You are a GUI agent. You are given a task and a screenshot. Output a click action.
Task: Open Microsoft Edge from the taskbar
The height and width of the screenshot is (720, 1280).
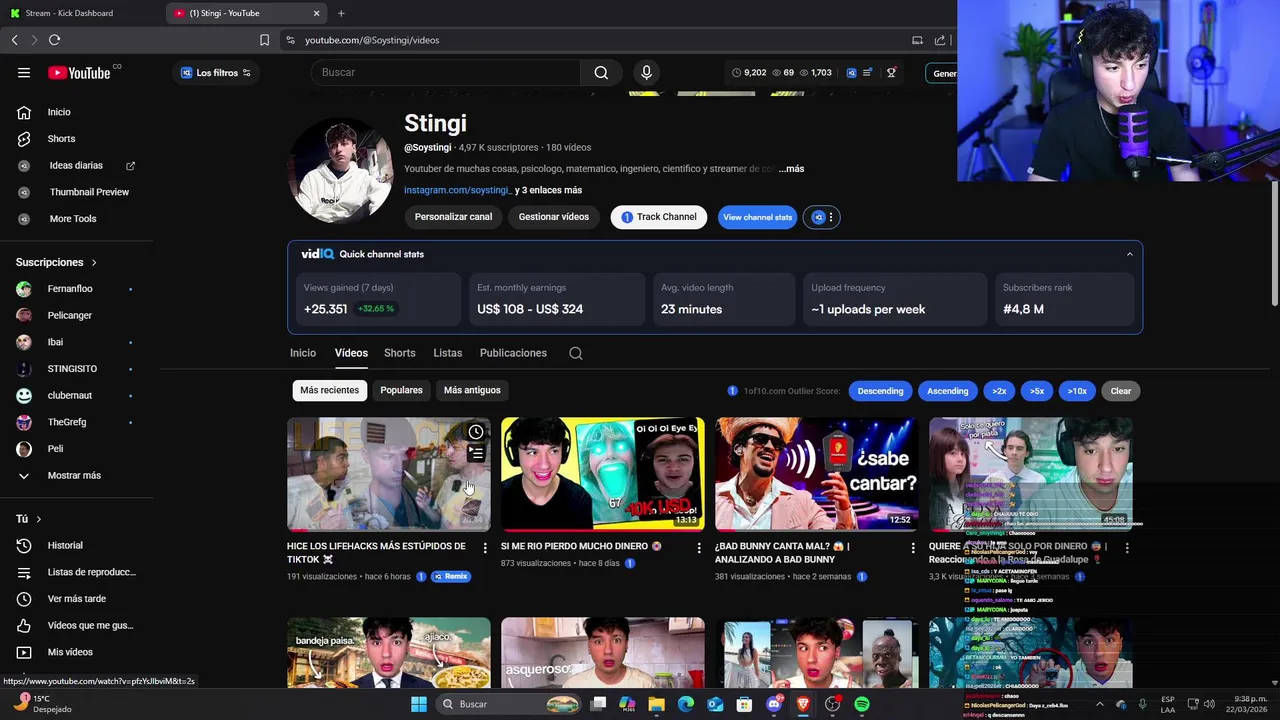pyautogui.click(x=686, y=704)
